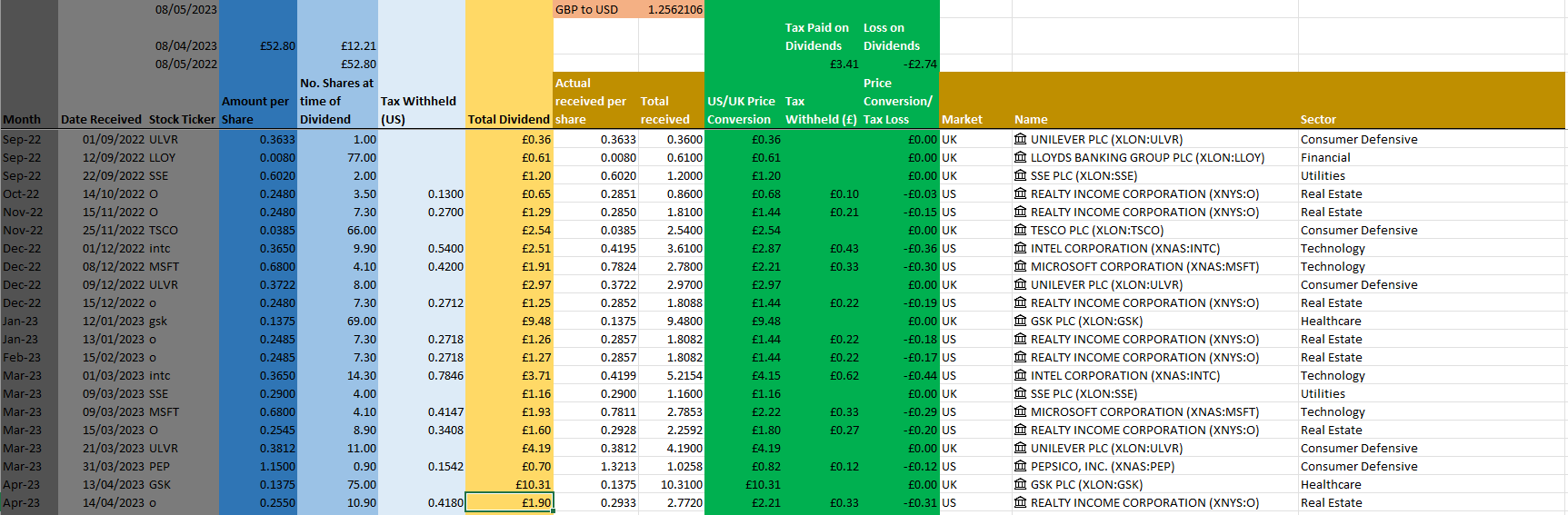Click the stock icon beside PEPSICO, INC.
The height and width of the screenshot is (515, 1568).
(1021, 466)
